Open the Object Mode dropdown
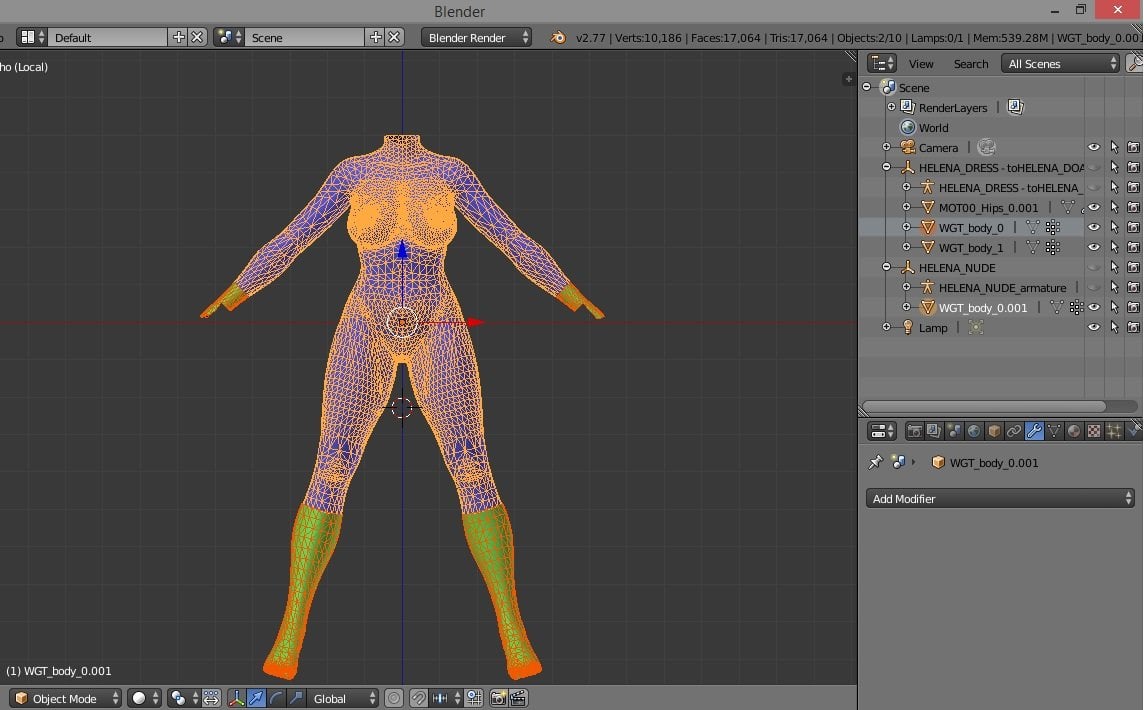This screenshot has height=710, width=1144. pos(65,698)
